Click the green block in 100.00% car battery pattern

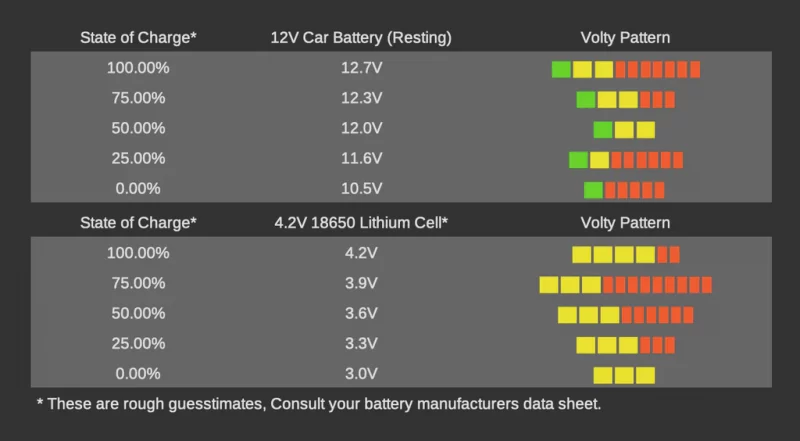point(561,69)
